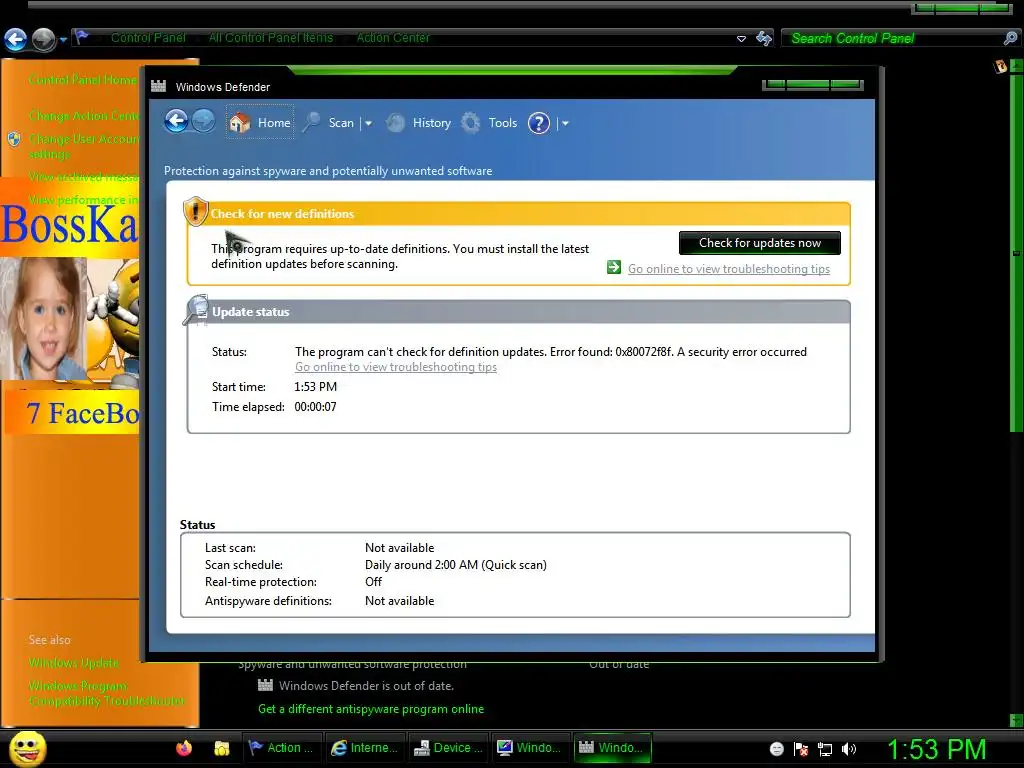Screen dimensions: 1024x768
Task: Expand the help options dropdown arrow
Action: 566,123
